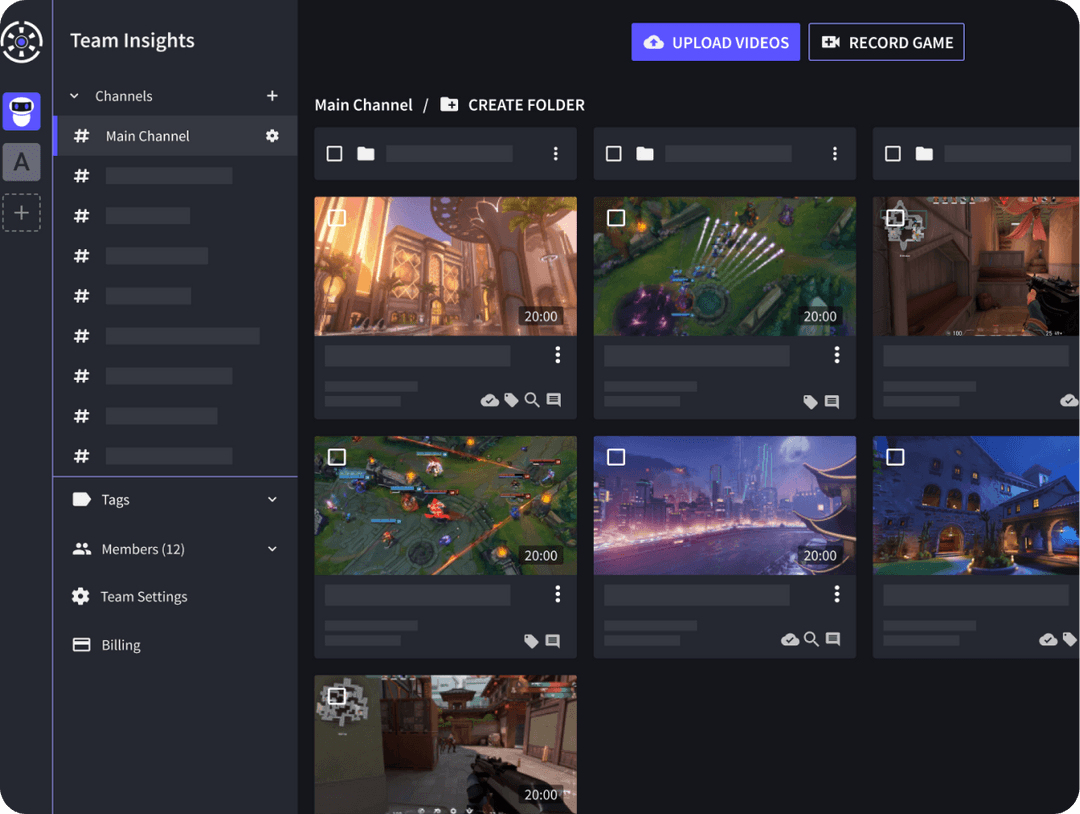The image size is (1080, 814).
Task: Click the cloud upload status icon on the first video
Action: pyautogui.click(x=489, y=399)
